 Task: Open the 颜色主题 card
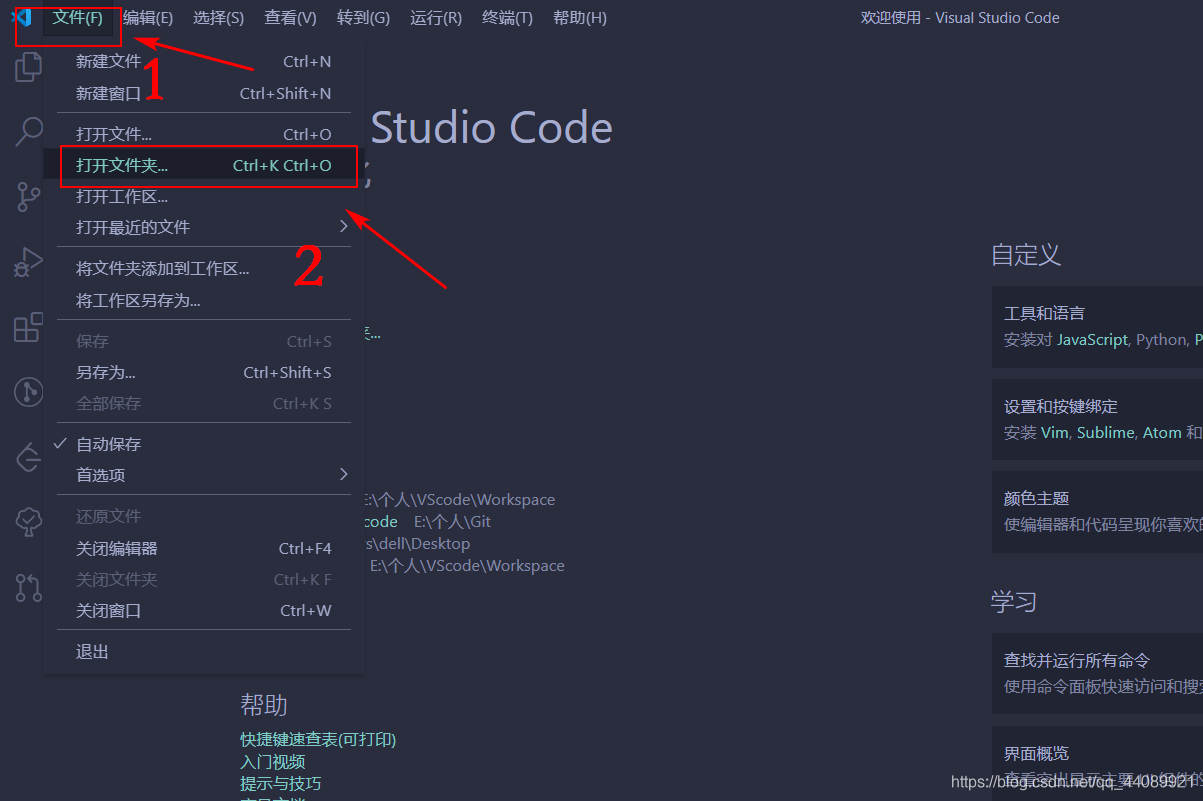pyautogui.click(x=1098, y=512)
